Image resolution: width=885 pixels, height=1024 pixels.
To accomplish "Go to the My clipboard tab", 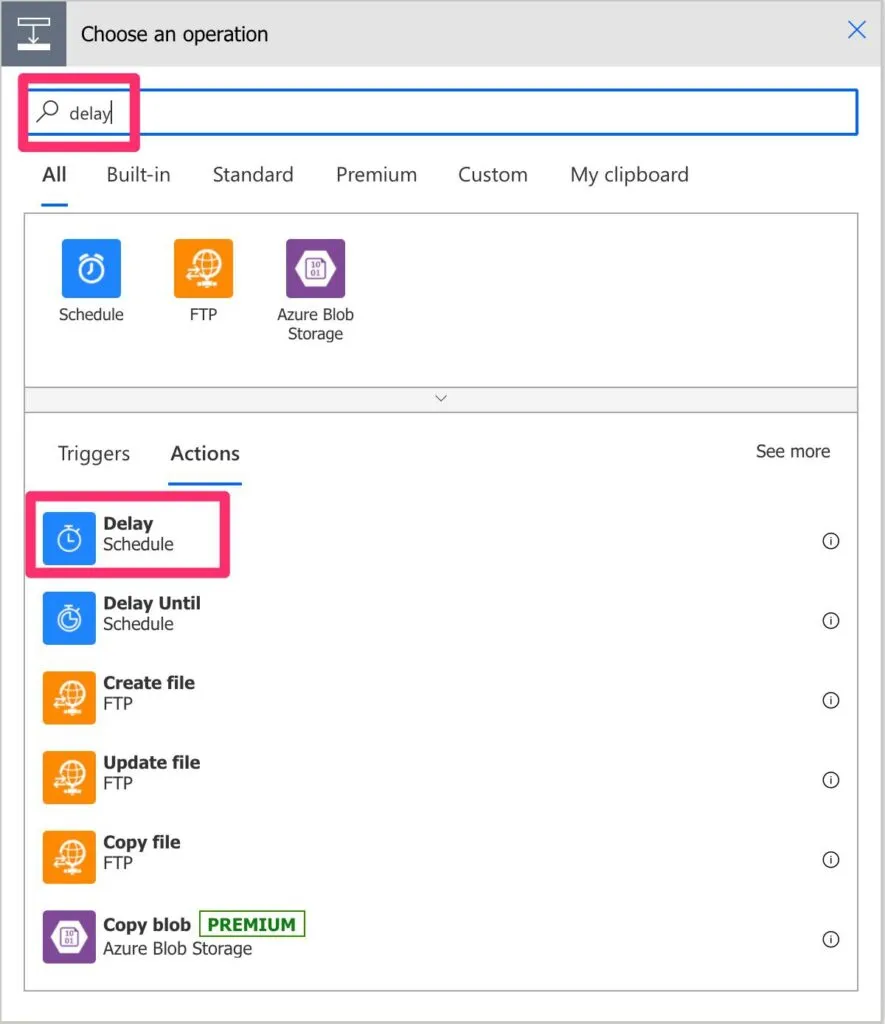I will pos(629,175).
